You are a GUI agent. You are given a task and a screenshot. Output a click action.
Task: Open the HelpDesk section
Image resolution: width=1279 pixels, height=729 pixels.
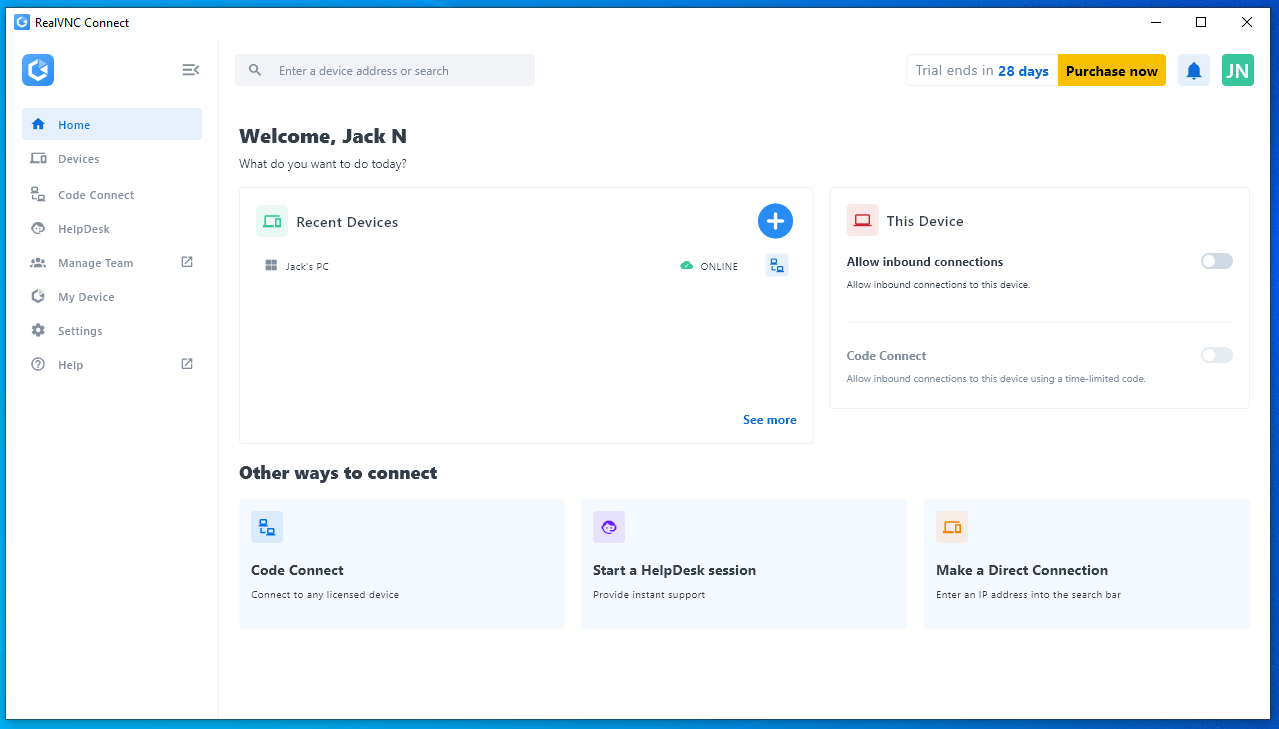(112, 229)
